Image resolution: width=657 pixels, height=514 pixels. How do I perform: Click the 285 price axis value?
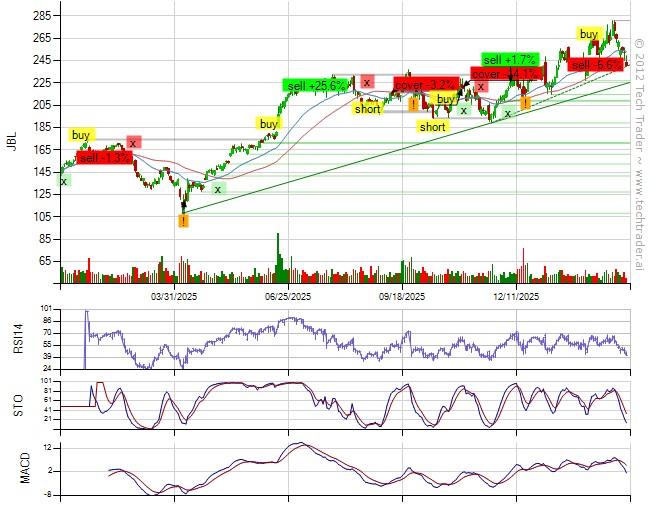point(41,16)
